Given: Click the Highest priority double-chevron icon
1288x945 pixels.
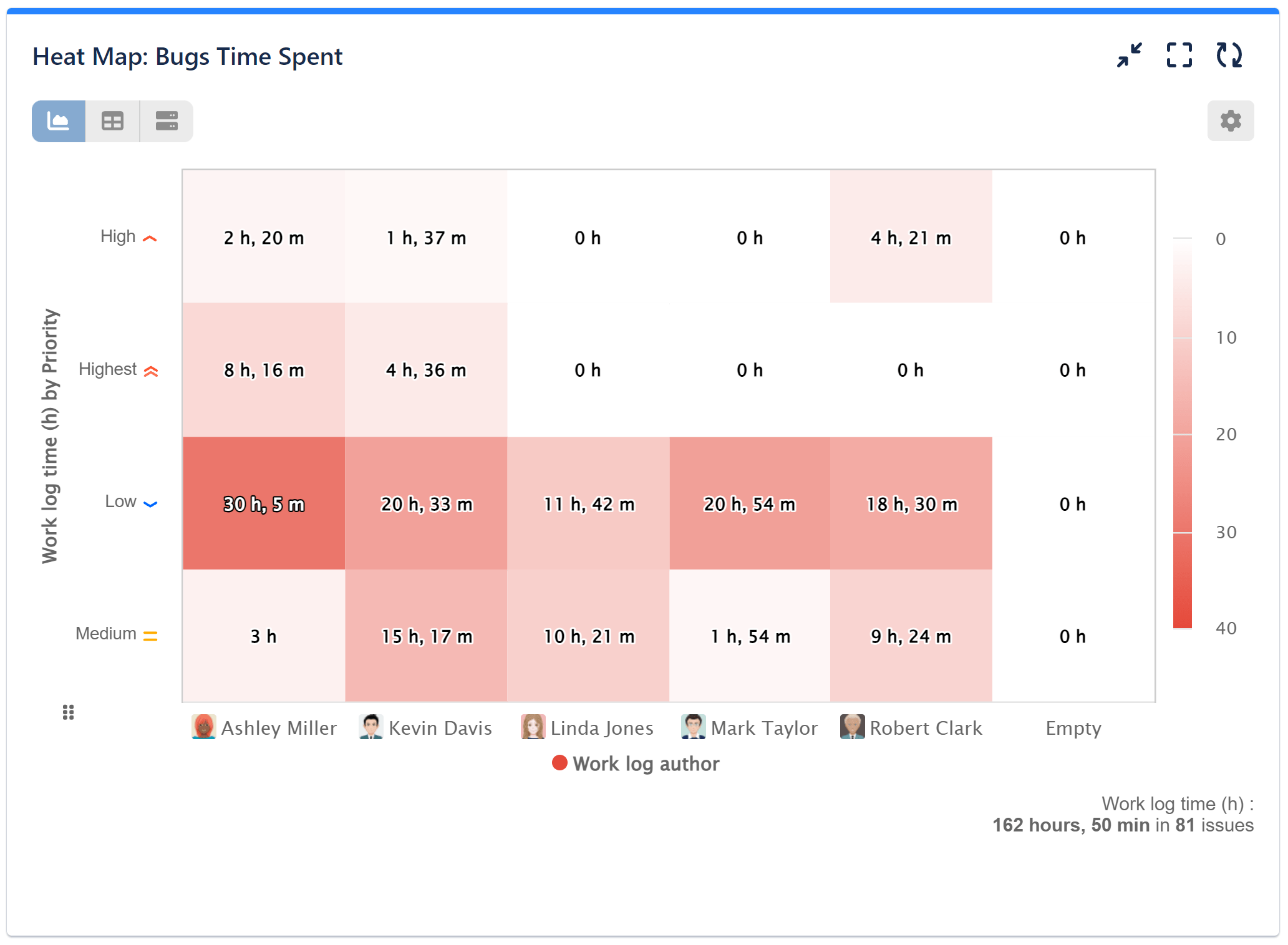Looking at the screenshot, I should point(152,371).
